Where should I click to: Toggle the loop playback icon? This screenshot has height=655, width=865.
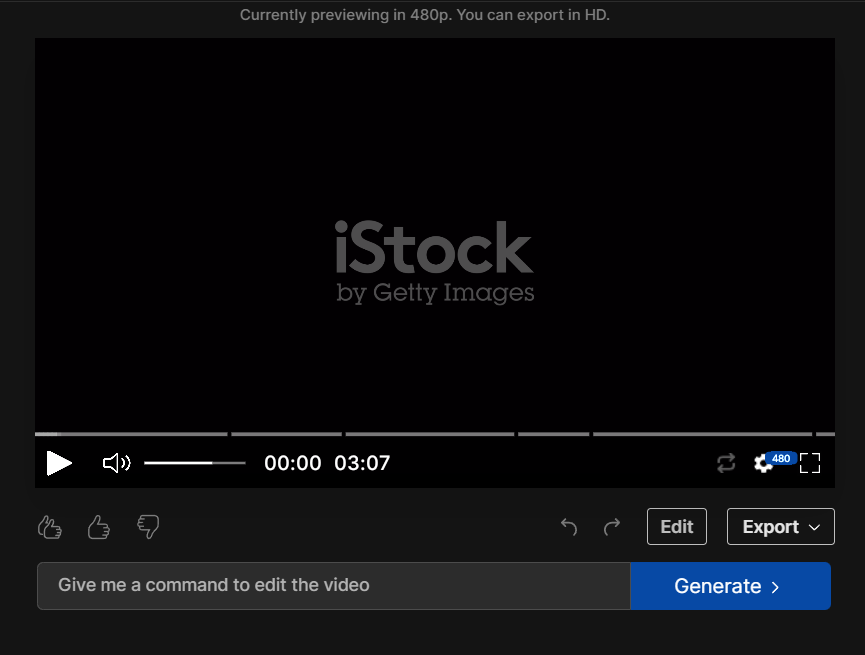[726, 463]
